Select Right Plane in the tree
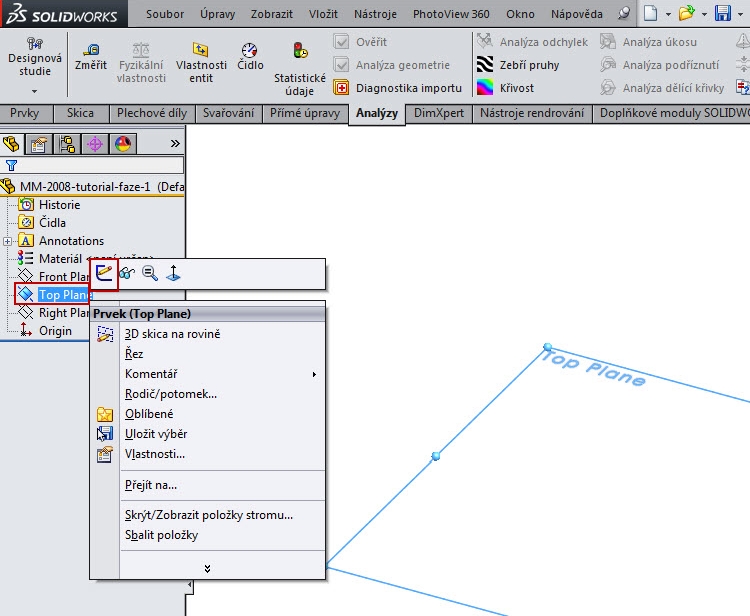The height and width of the screenshot is (616, 750). [x=53, y=313]
